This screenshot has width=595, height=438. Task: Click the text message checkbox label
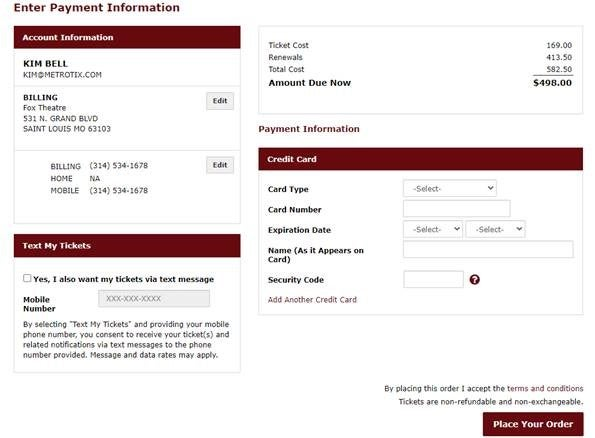coord(123,279)
